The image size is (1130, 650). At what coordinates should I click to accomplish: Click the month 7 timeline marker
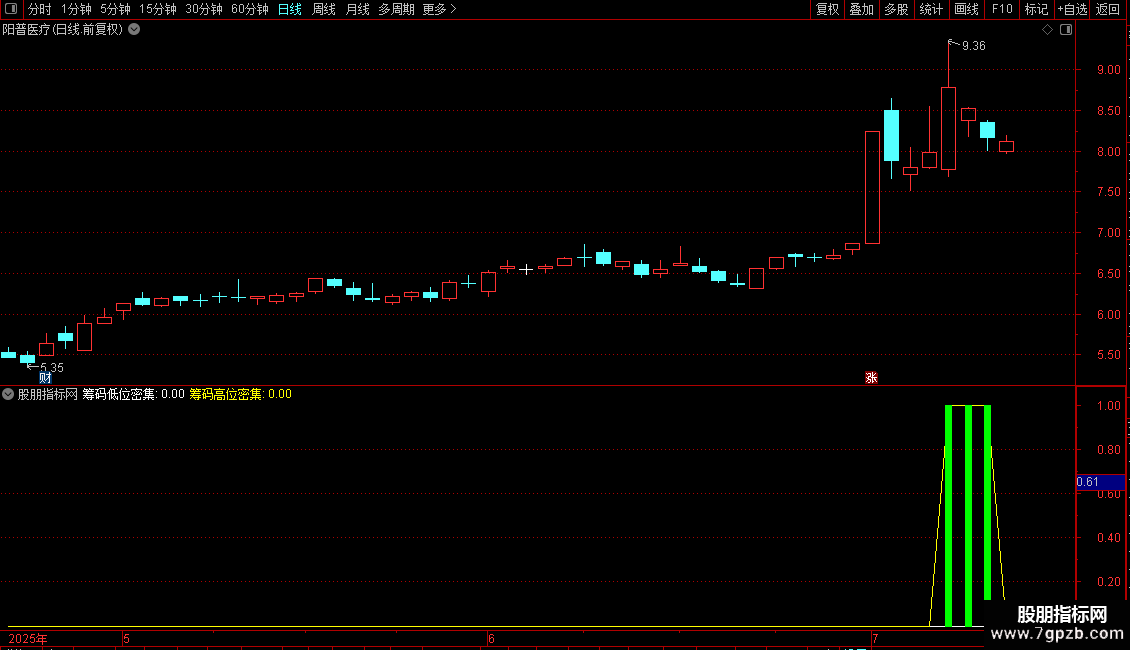click(x=875, y=638)
